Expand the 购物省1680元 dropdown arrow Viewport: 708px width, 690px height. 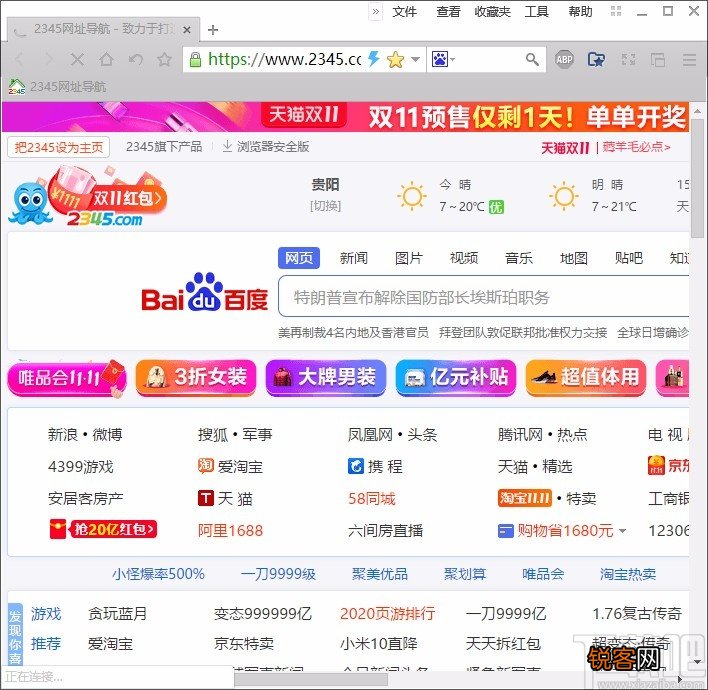click(623, 531)
